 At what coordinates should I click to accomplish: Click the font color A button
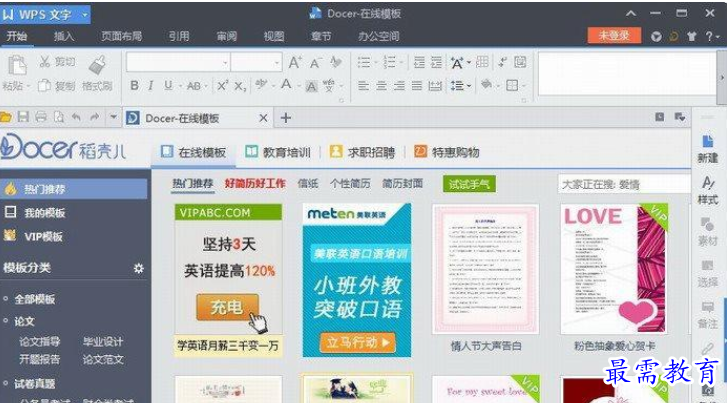287,85
